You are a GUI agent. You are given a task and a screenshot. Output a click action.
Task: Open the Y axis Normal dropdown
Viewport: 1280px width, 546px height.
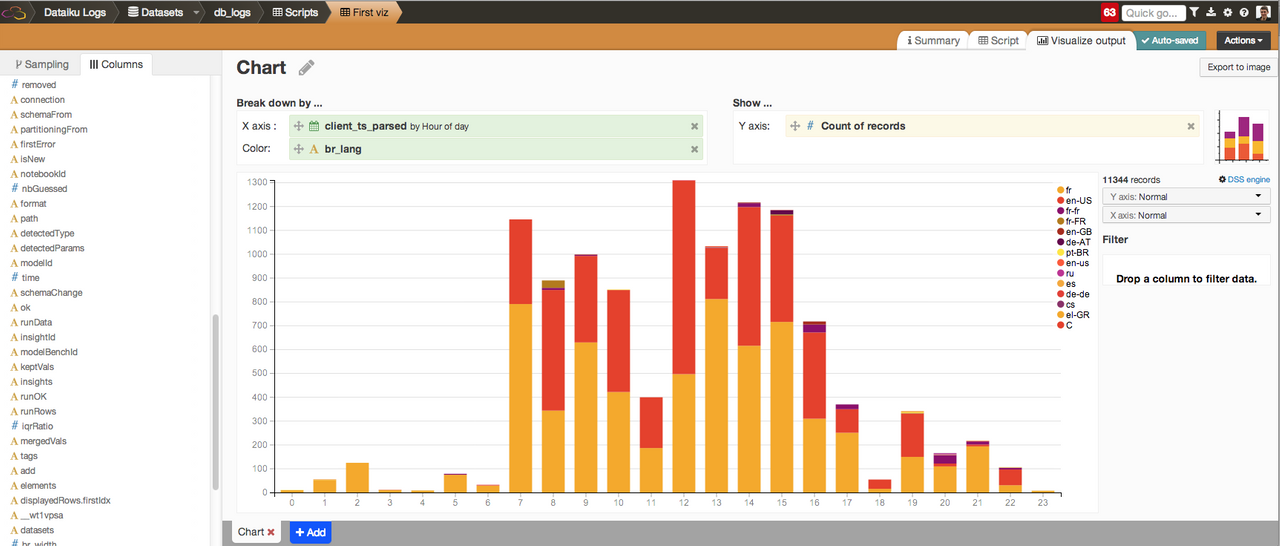[1186, 197]
